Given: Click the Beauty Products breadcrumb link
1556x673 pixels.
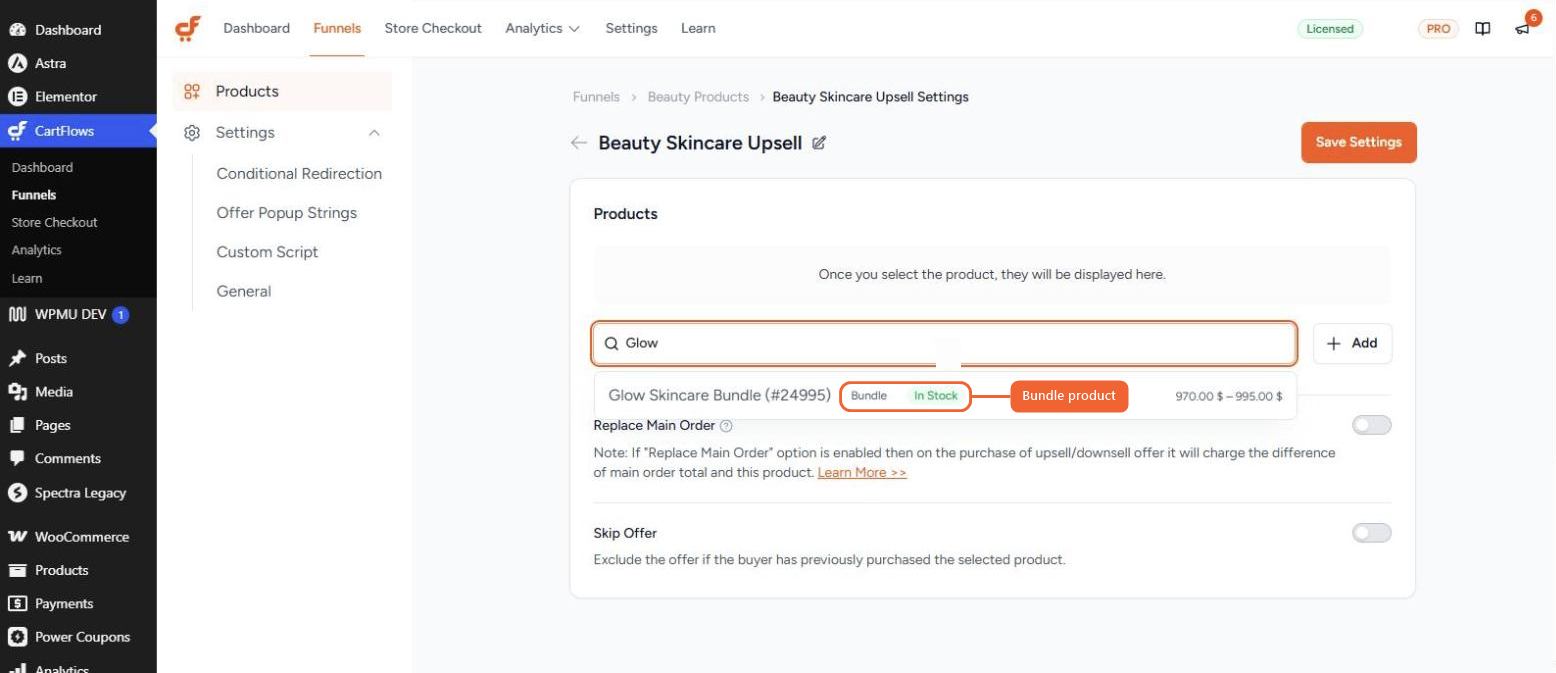Looking at the screenshot, I should tap(698, 97).
